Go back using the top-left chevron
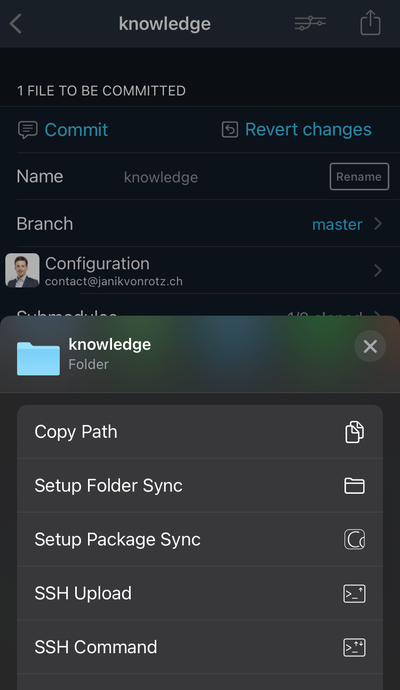 tap(16, 23)
